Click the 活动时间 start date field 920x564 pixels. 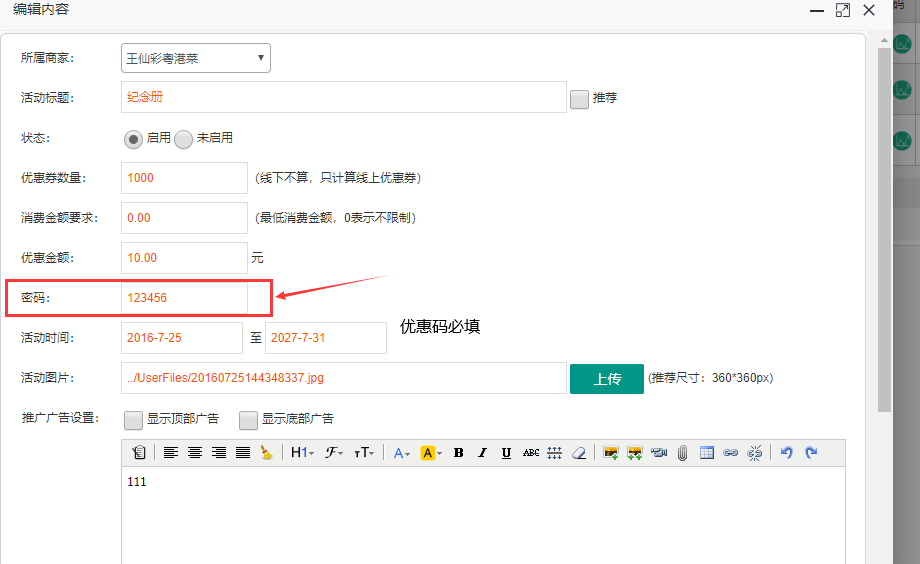[181, 338]
